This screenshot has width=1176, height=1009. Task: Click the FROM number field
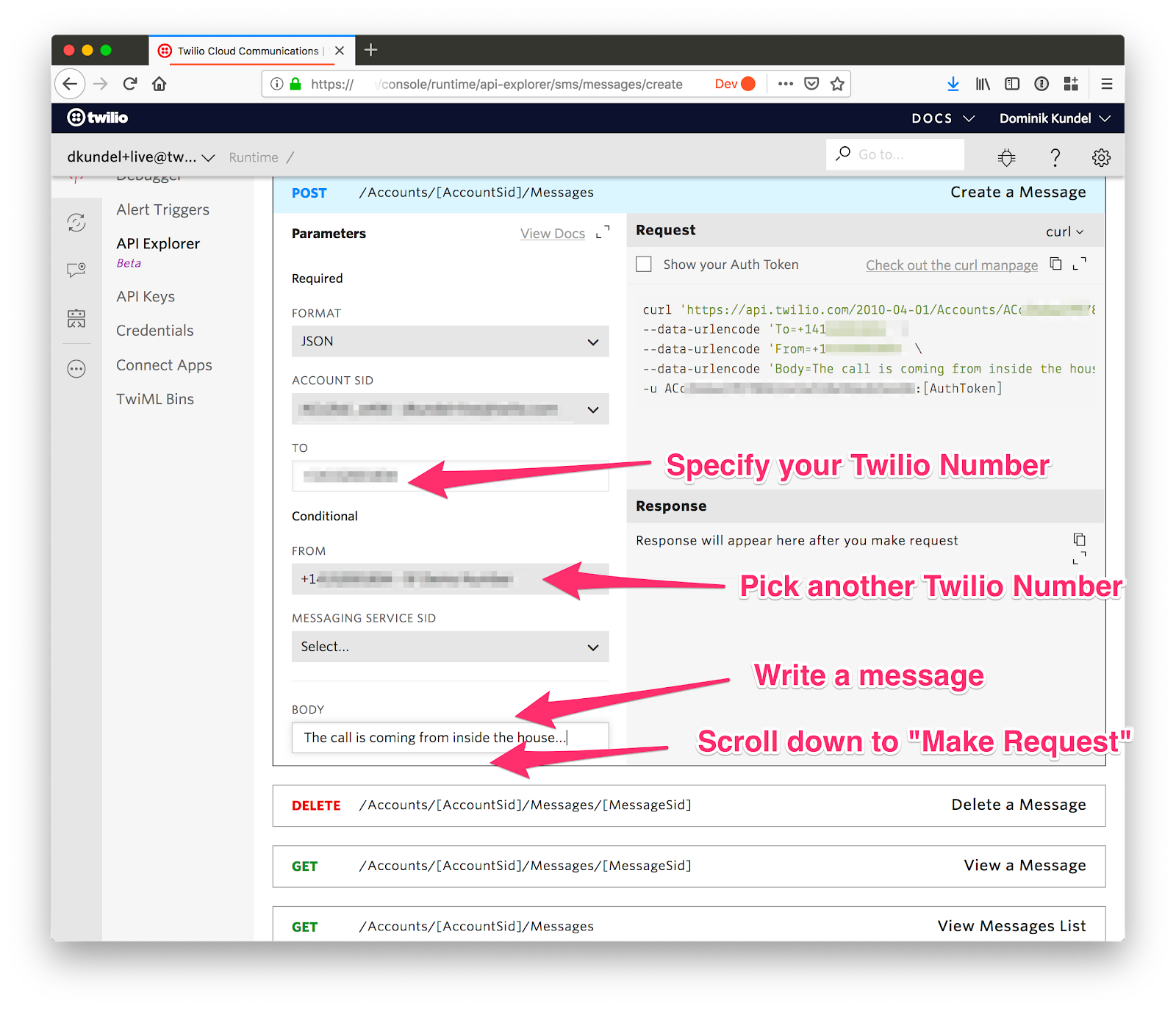(450, 579)
